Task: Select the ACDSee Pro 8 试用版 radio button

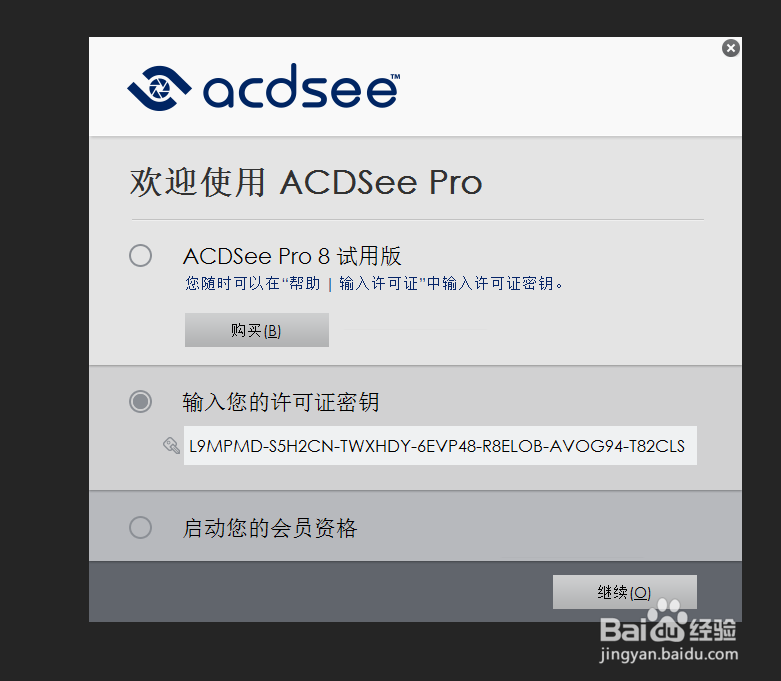Action: pos(140,256)
